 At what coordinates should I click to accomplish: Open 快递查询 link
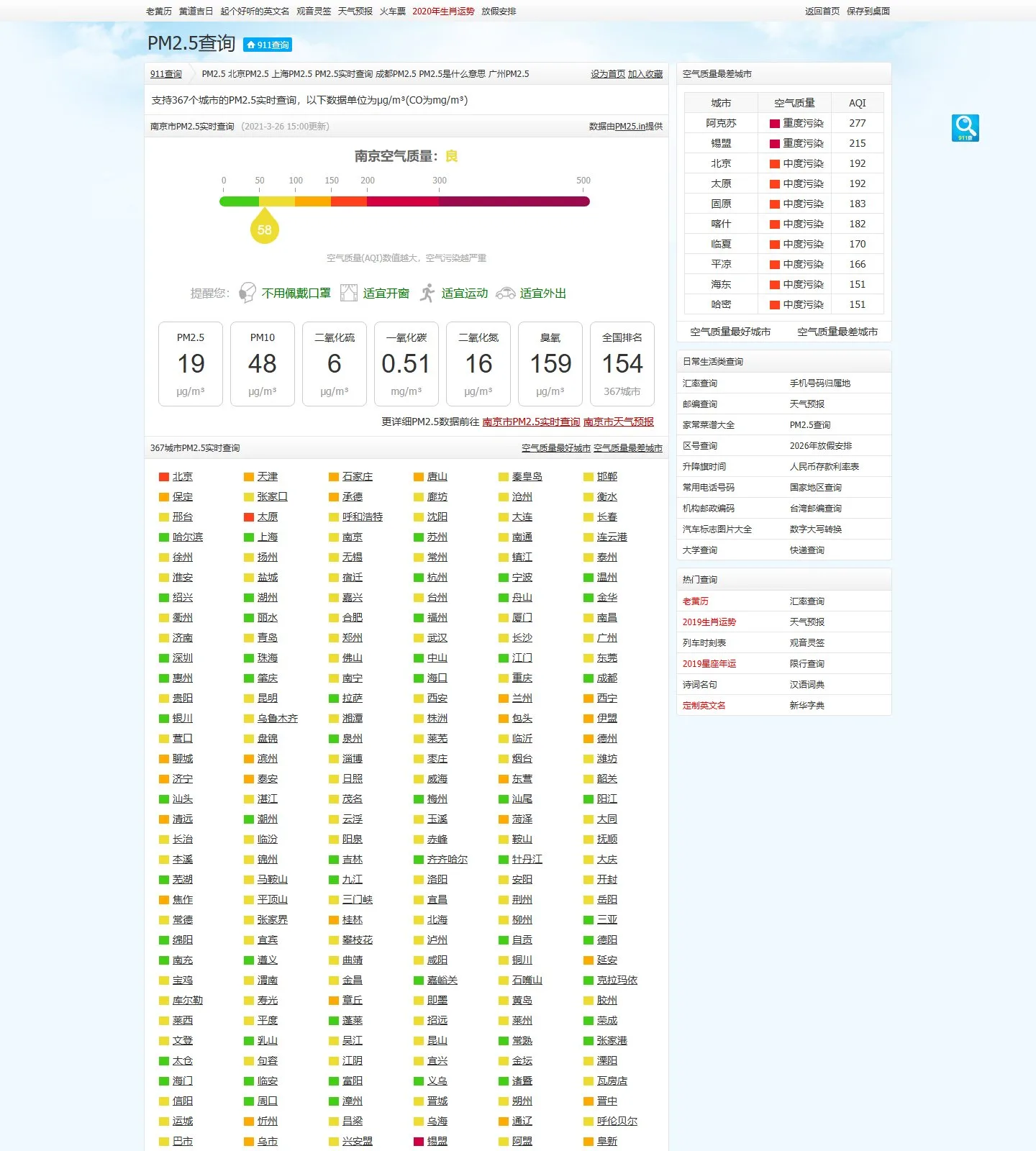(x=807, y=550)
